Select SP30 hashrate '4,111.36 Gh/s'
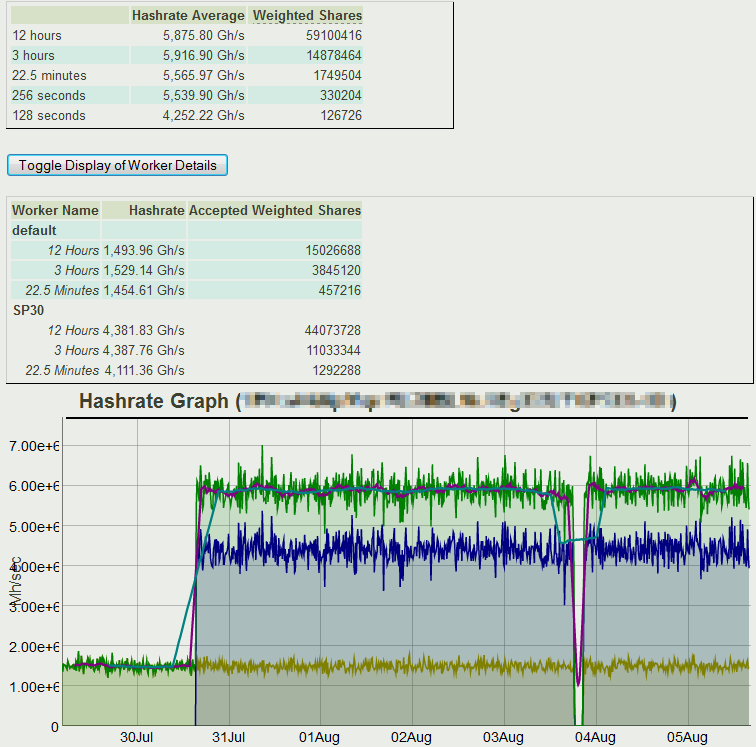Image resolution: width=756 pixels, height=747 pixels. tap(145, 371)
